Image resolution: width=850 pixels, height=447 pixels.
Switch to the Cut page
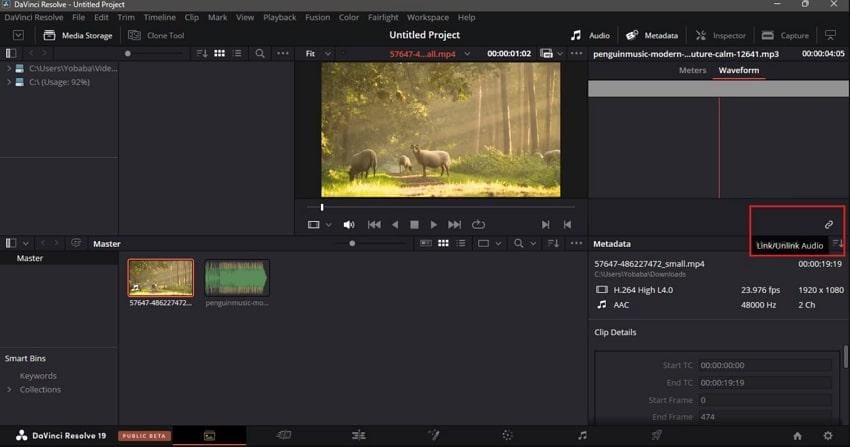click(284, 435)
